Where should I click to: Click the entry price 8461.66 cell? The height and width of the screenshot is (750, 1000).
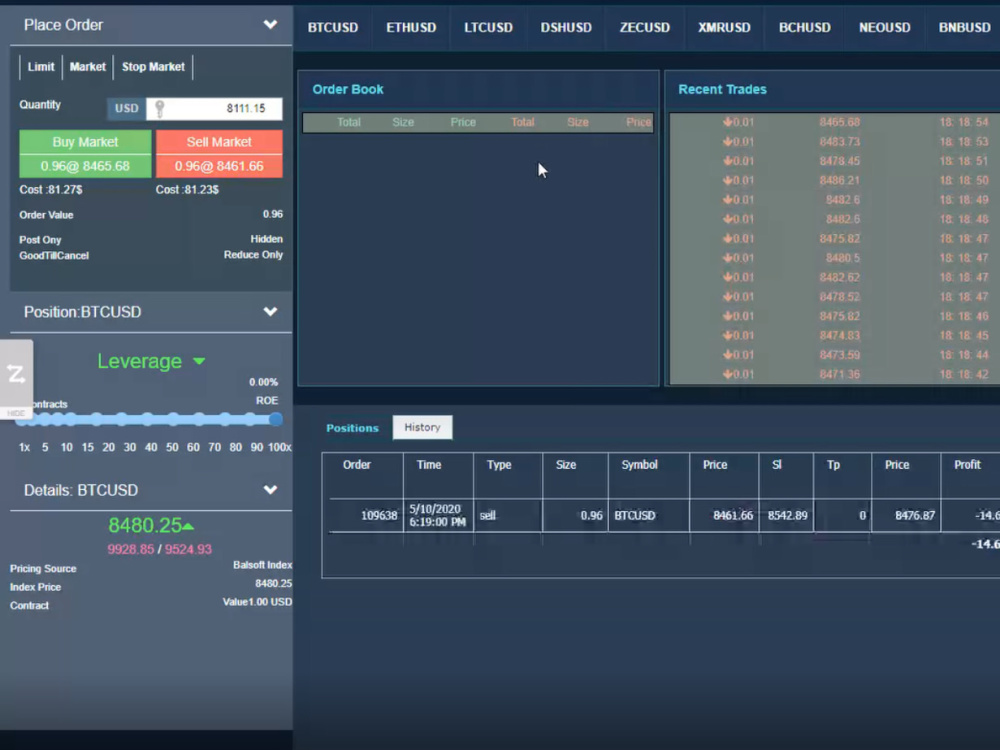tap(724, 515)
